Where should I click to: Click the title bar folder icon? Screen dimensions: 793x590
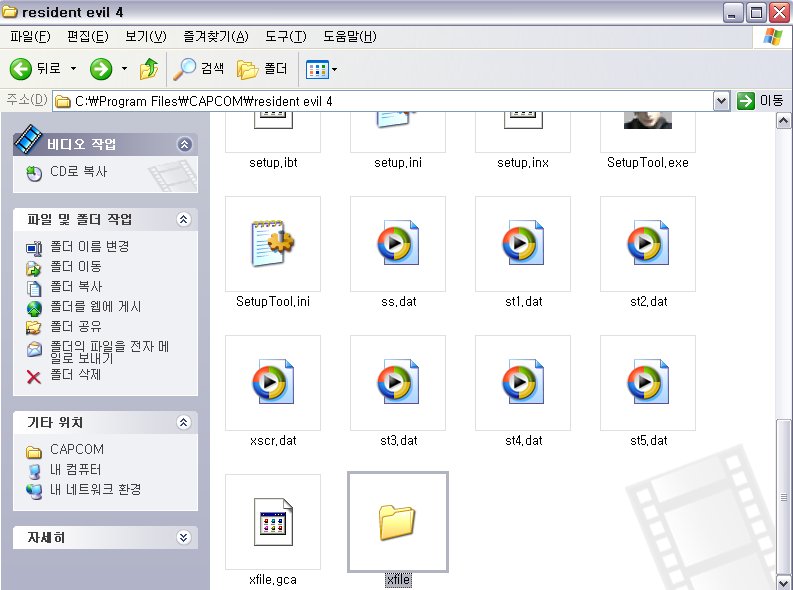pos(10,11)
